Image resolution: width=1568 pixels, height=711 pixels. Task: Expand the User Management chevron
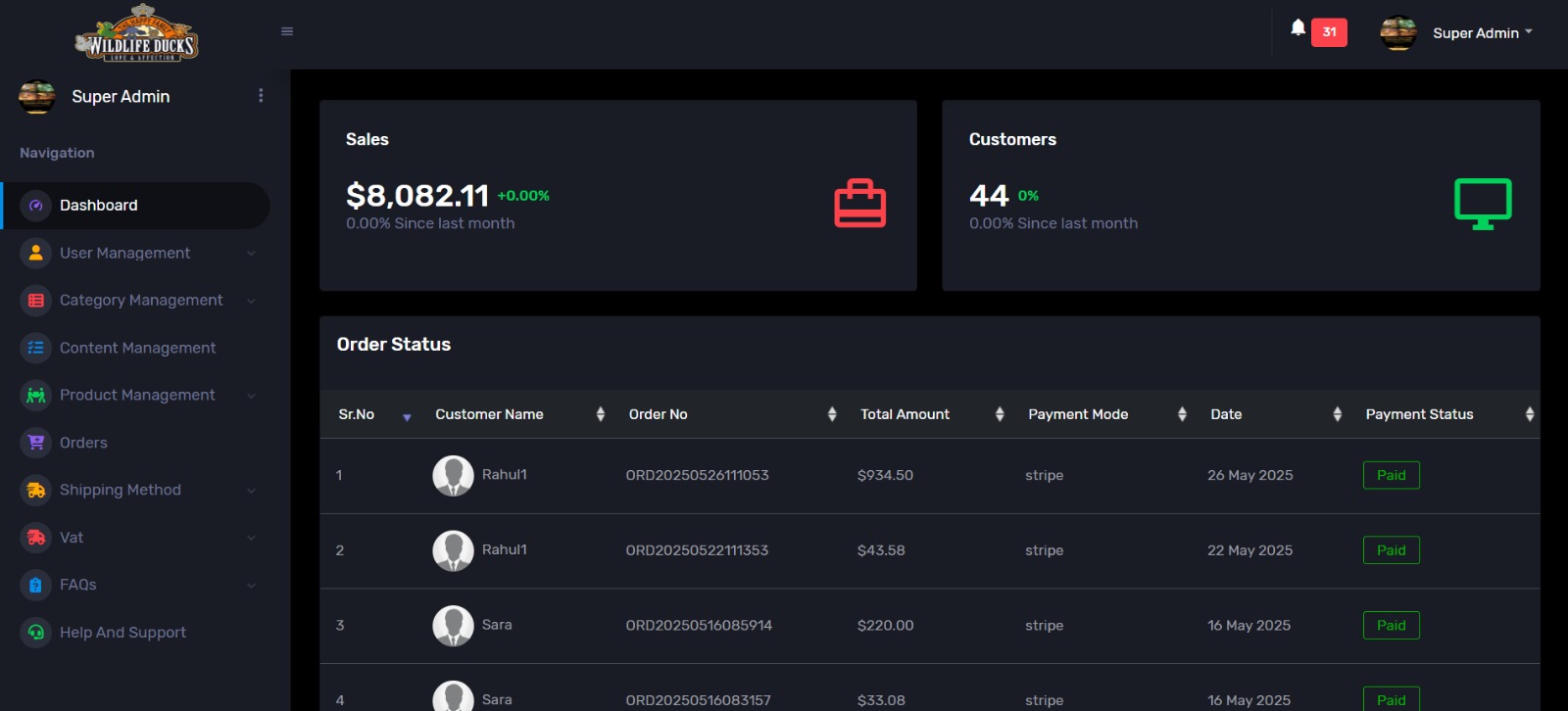(x=251, y=254)
